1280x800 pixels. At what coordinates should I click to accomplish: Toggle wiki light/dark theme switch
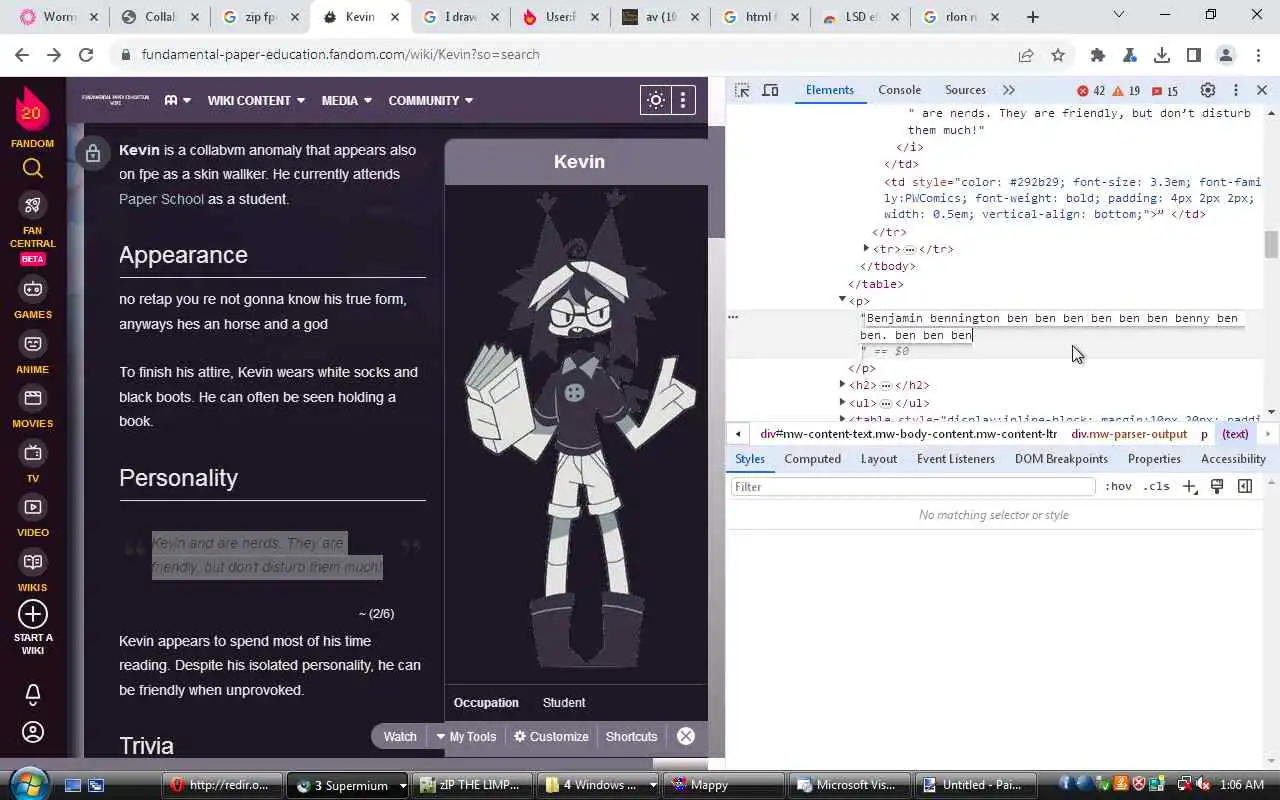click(x=655, y=100)
